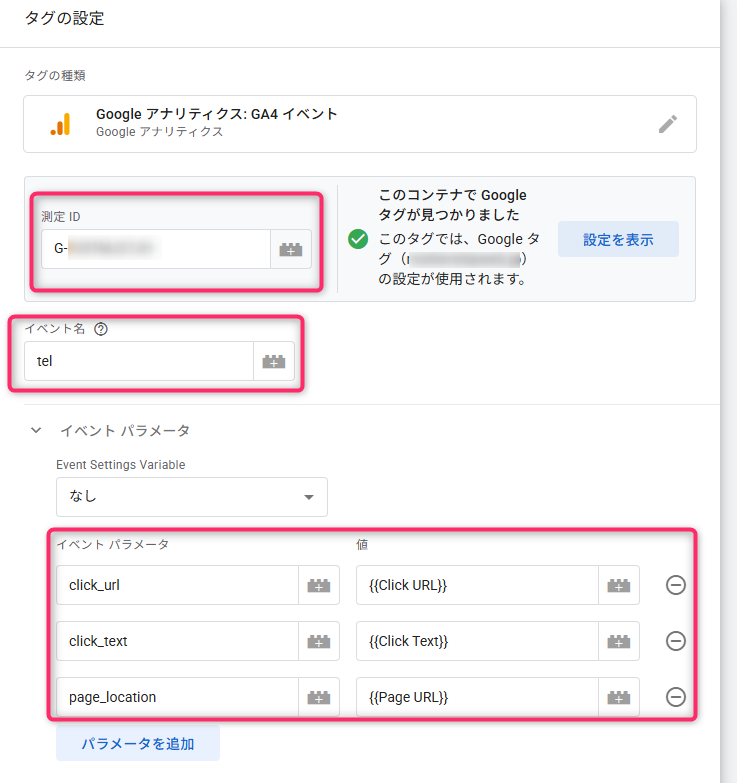Click variable picker icon beside 測定 ID field

point(291,250)
